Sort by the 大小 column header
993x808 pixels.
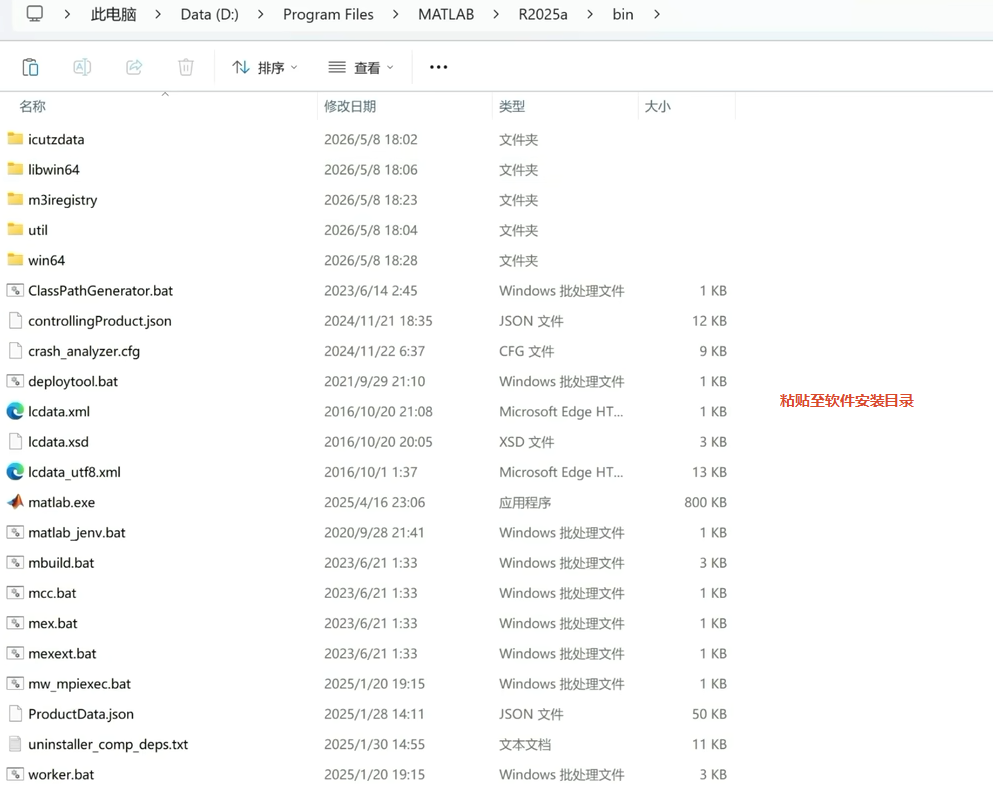[x=657, y=106]
